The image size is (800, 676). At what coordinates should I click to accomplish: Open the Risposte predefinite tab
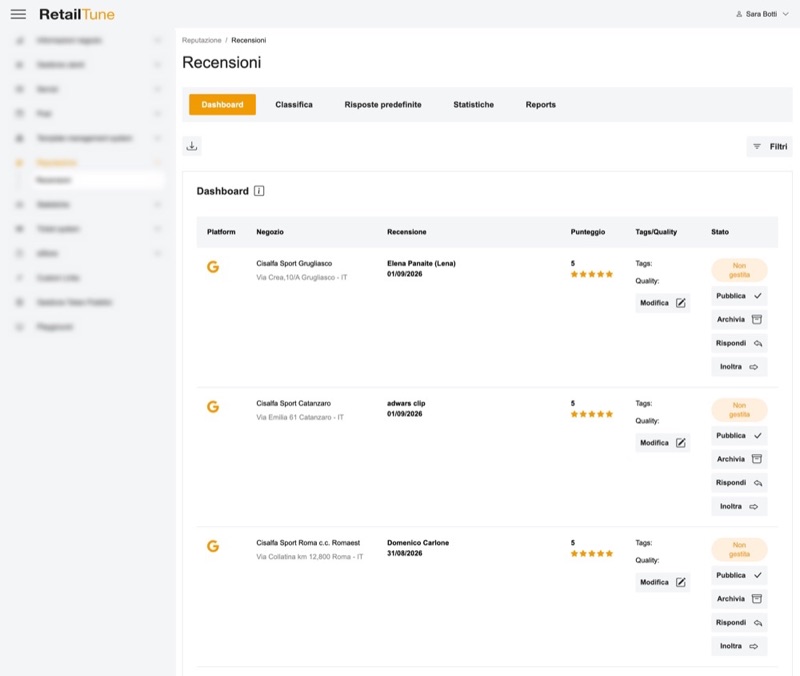(x=383, y=105)
